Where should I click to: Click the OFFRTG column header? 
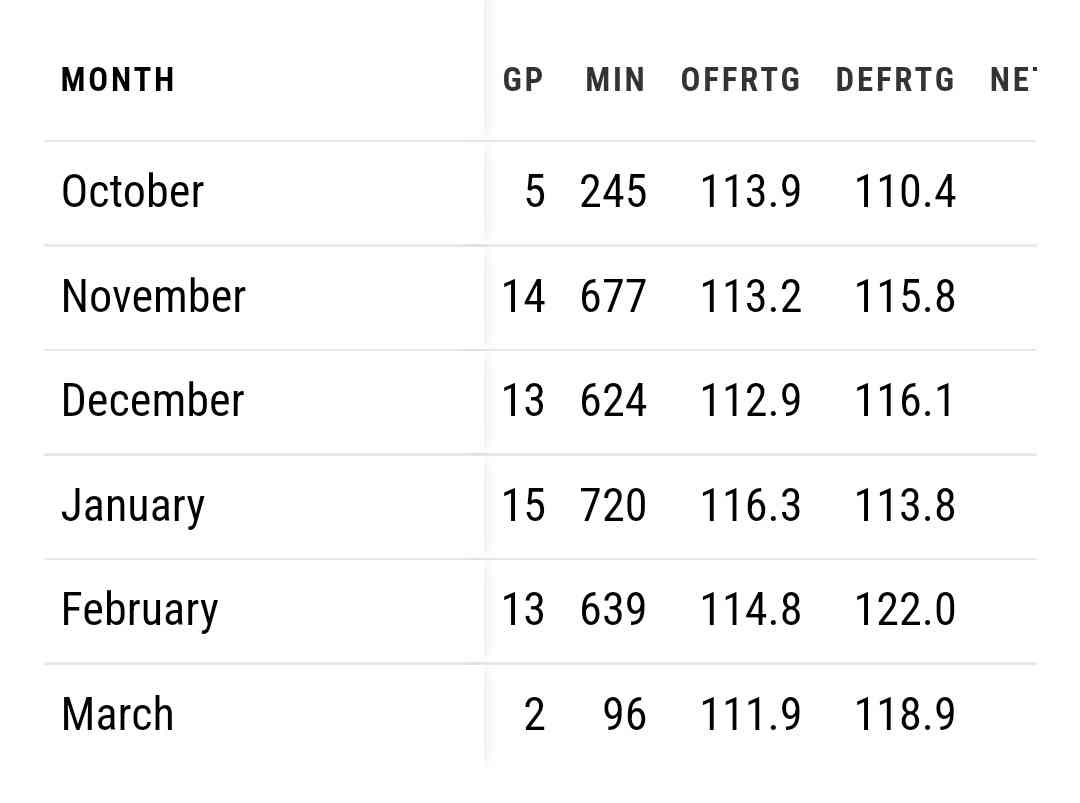coord(741,80)
